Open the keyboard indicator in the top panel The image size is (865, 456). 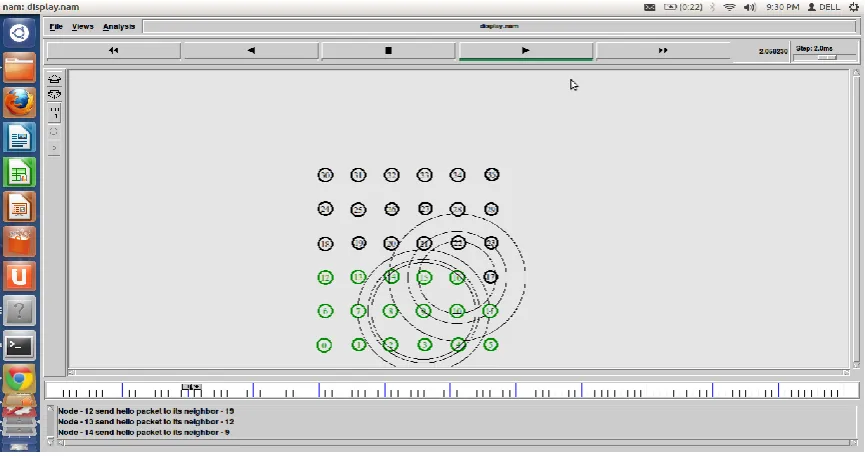pos(650,7)
